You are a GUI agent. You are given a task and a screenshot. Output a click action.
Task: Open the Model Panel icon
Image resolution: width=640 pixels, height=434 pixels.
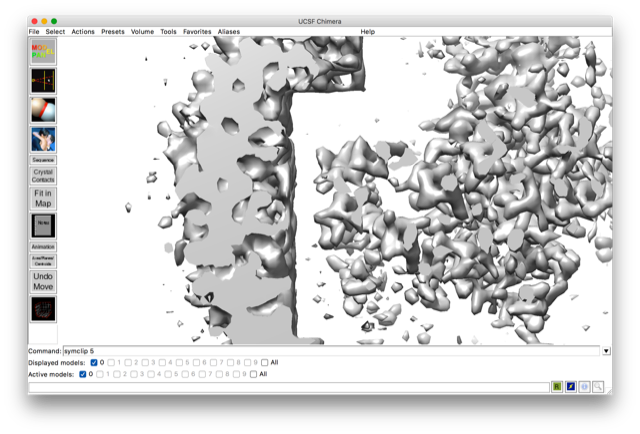(43, 52)
